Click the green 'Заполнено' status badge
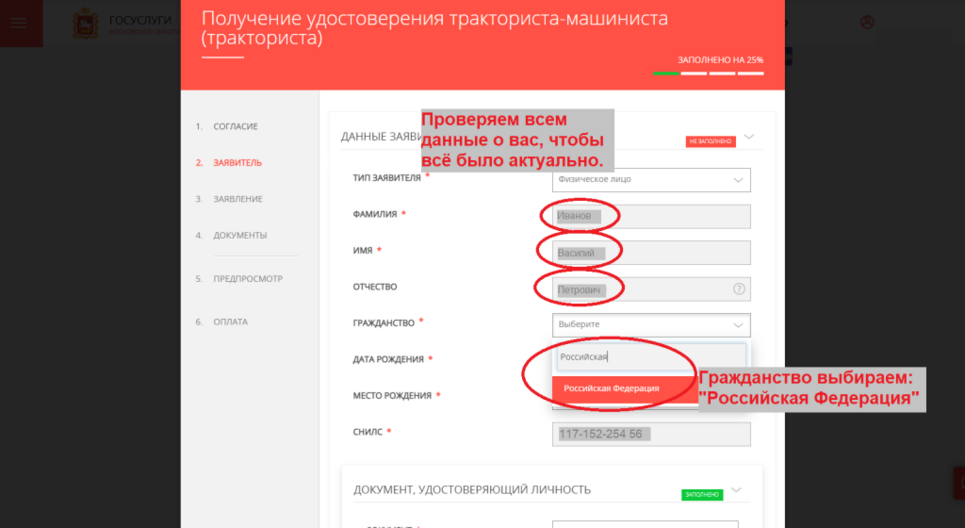The width and height of the screenshot is (965, 528). coord(702,494)
